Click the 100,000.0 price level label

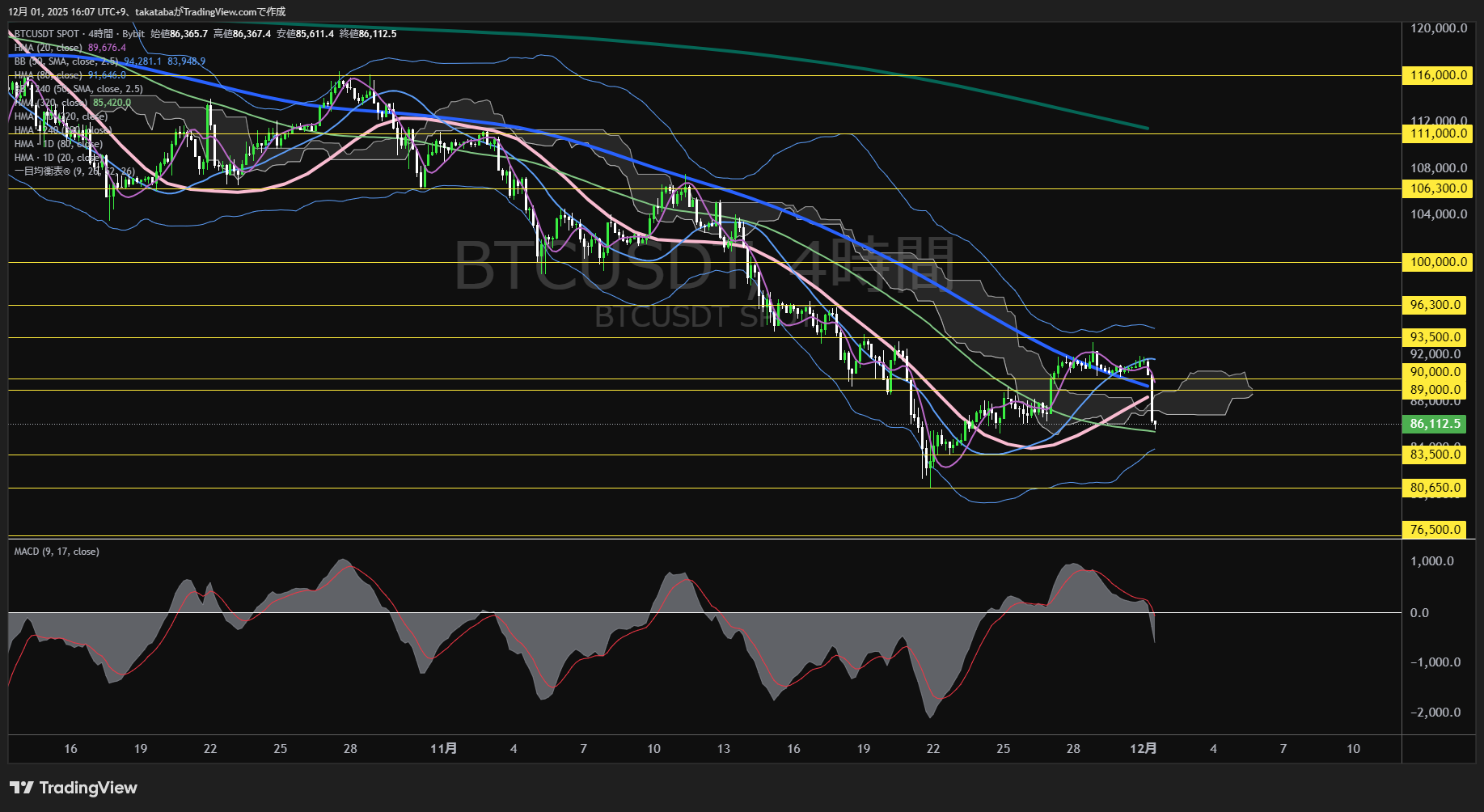click(x=1438, y=262)
